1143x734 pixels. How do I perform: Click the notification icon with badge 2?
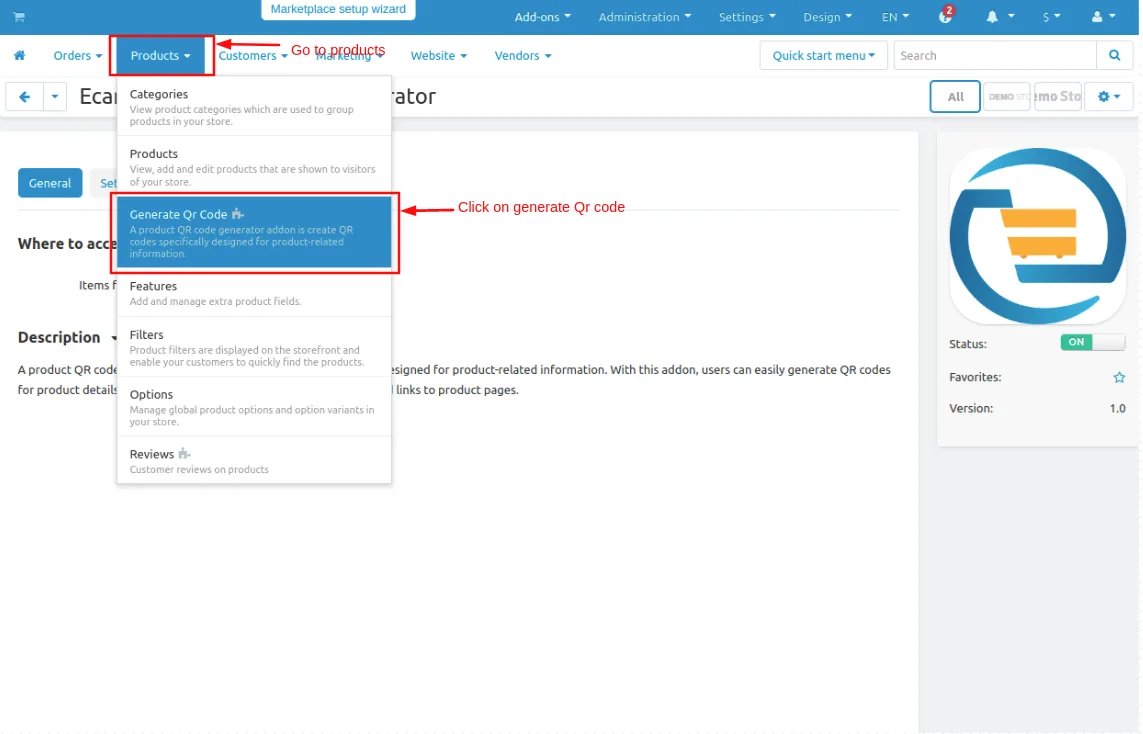pos(945,15)
